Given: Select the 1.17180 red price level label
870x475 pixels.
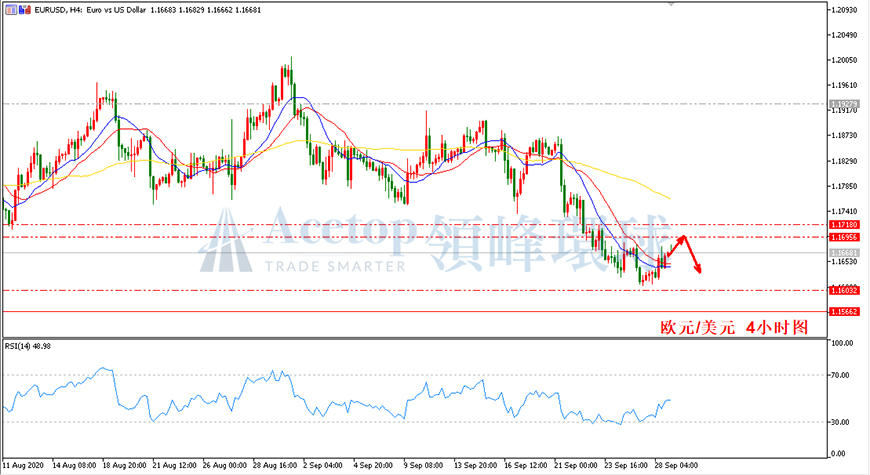Looking at the screenshot, I should tap(844, 225).
